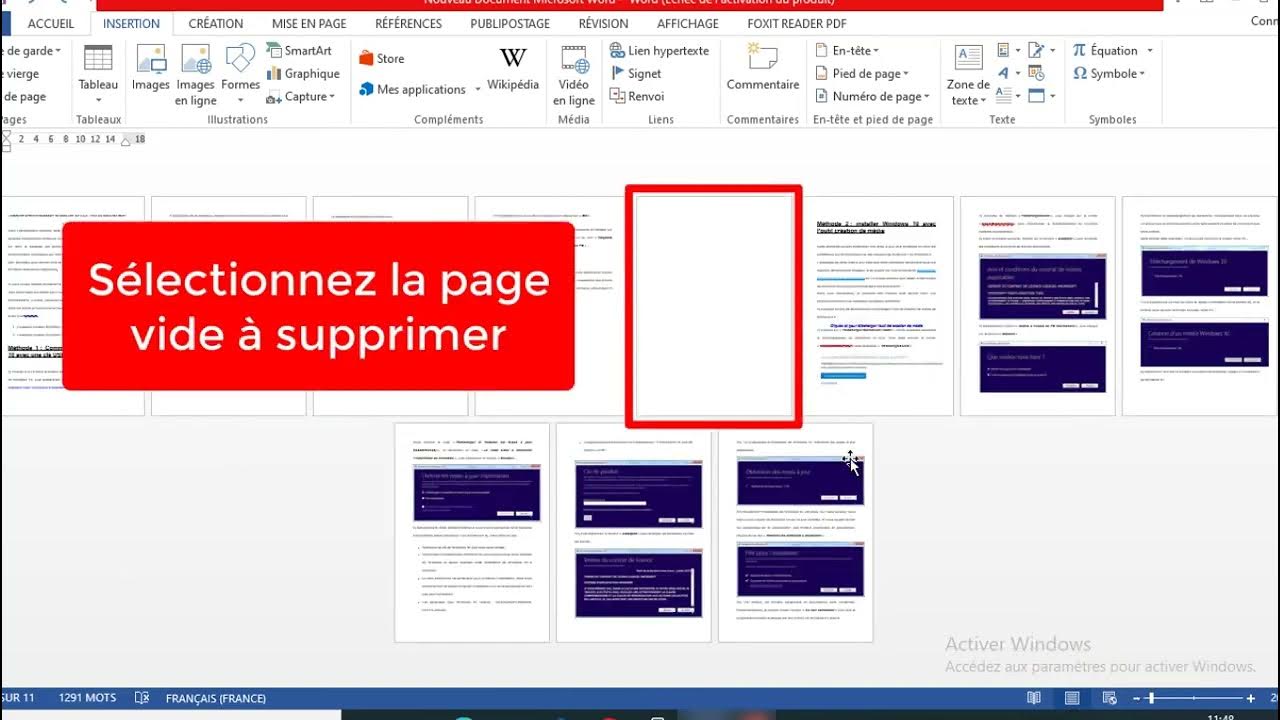Switch to Print Layout view icon
The image size is (1280, 720).
click(1071, 698)
